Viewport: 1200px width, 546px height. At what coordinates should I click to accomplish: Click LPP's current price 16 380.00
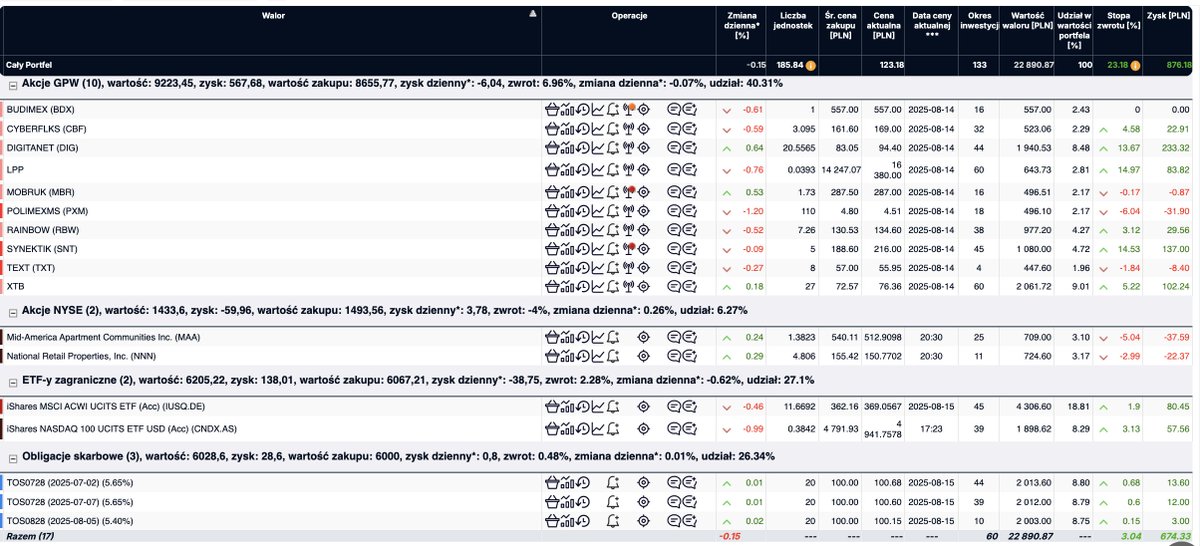(885, 170)
